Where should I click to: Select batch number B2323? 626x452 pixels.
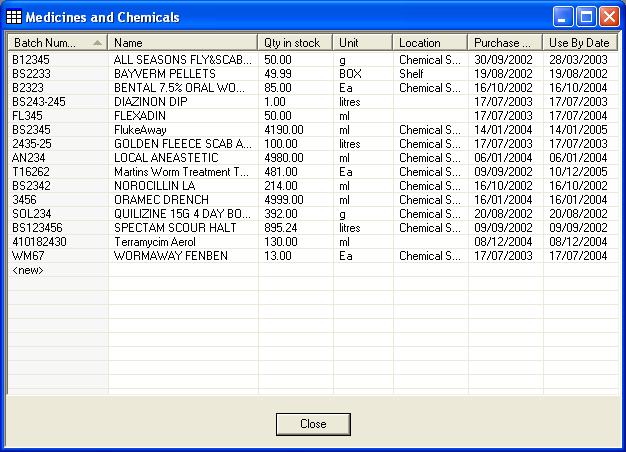click(58, 88)
